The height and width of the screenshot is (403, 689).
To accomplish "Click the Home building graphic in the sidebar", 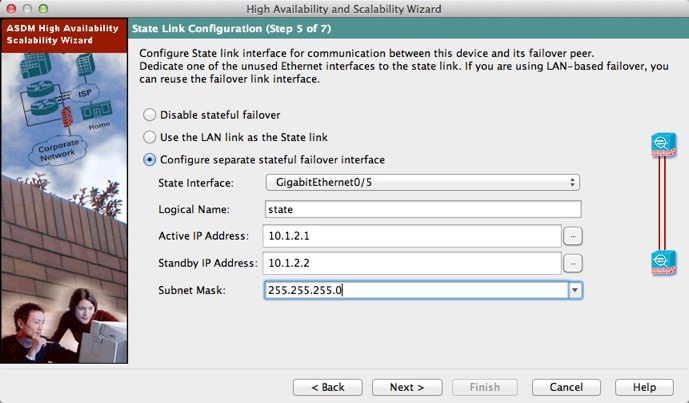I will [x=96, y=110].
